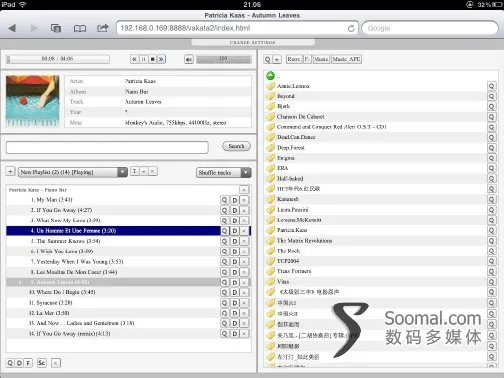Click the D icon for My Man

235,200
